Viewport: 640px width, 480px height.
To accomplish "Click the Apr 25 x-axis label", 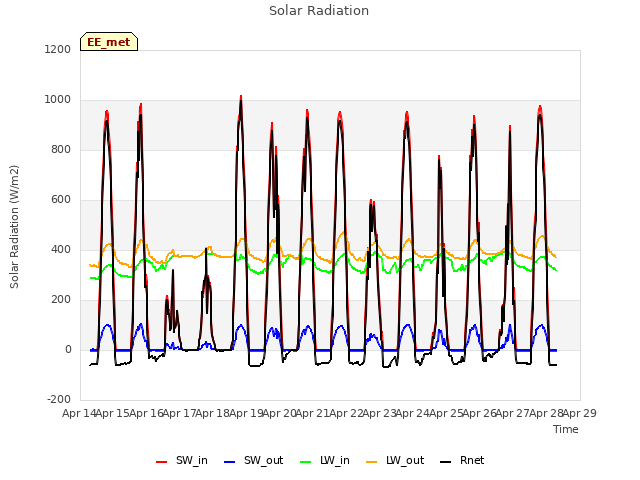I will pyautogui.click(x=446, y=413).
